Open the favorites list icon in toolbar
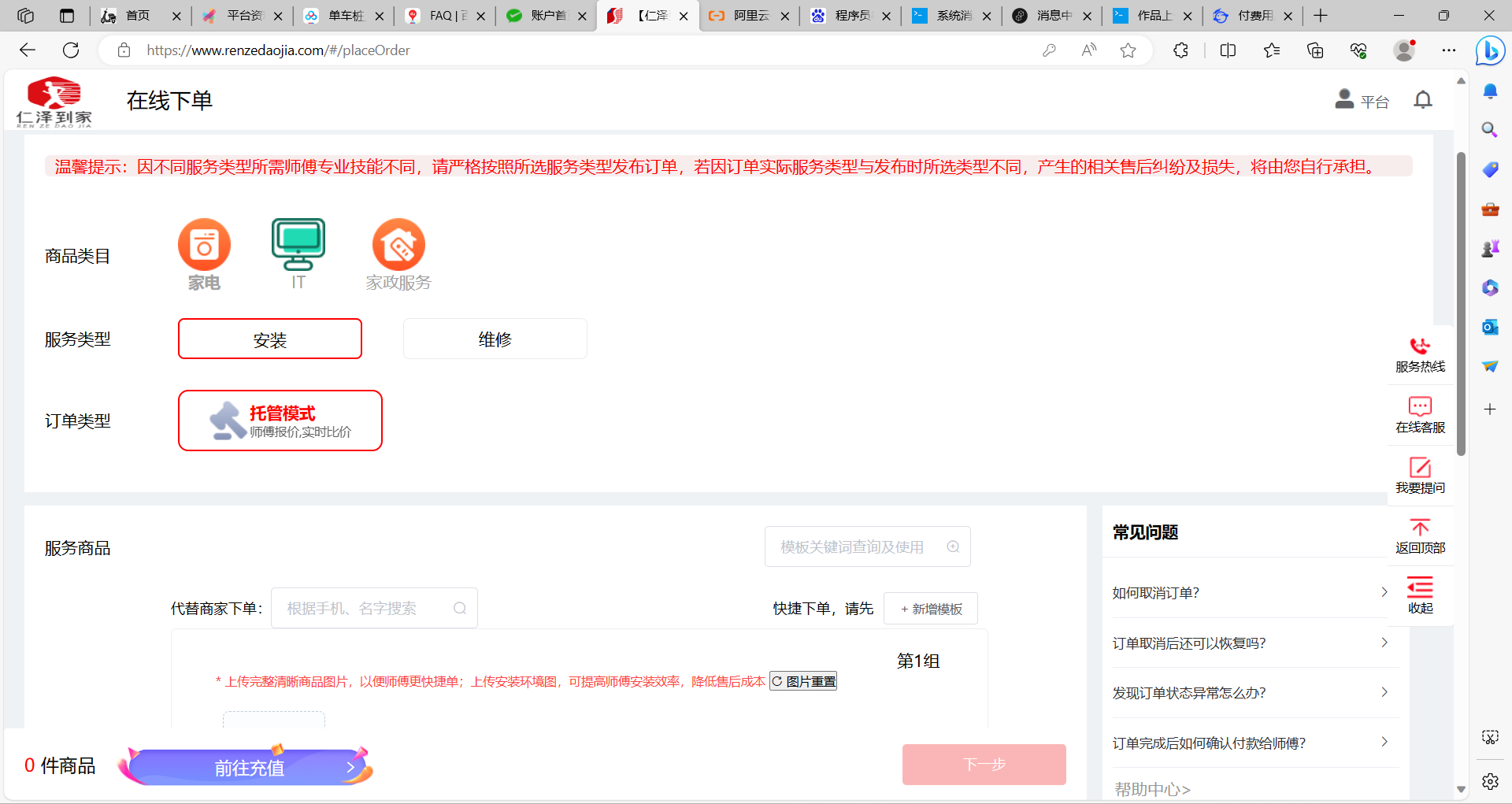1512x804 pixels. pyautogui.click(x=1271, y=50)
